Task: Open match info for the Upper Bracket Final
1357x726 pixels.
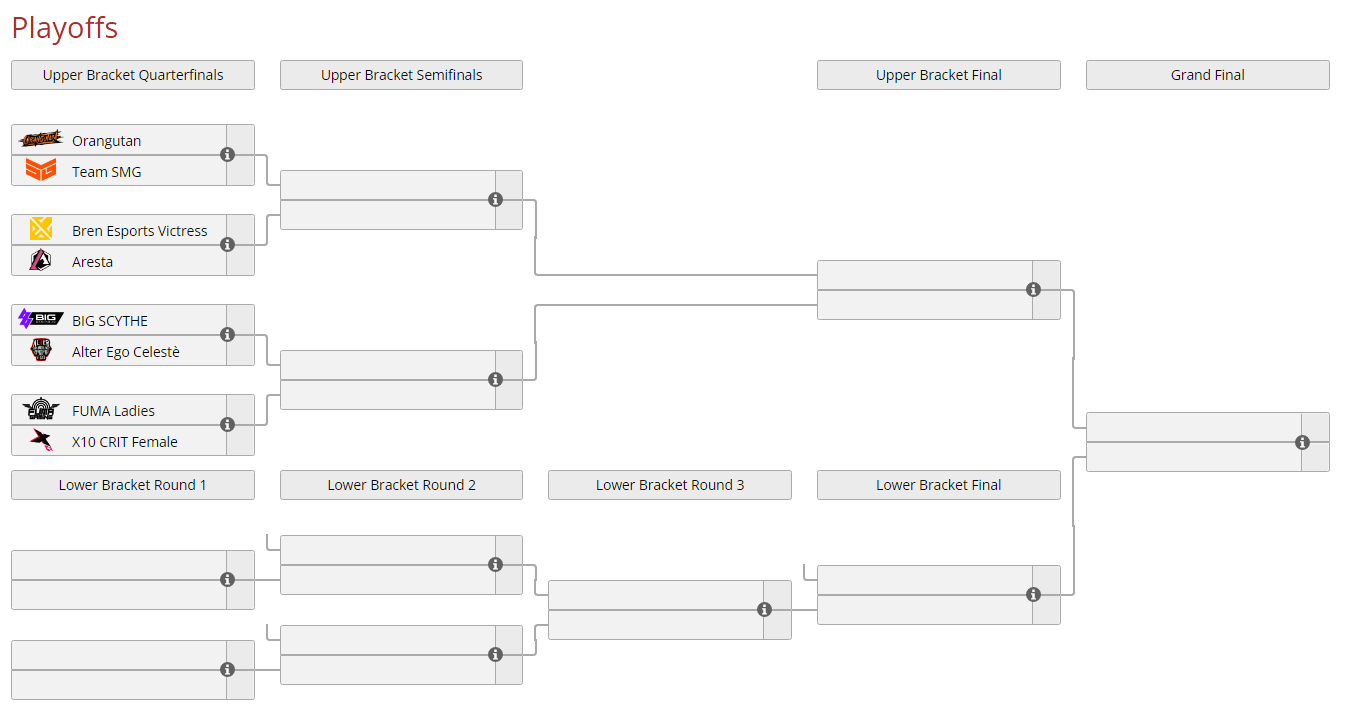Action: (x=1033, y=289)
